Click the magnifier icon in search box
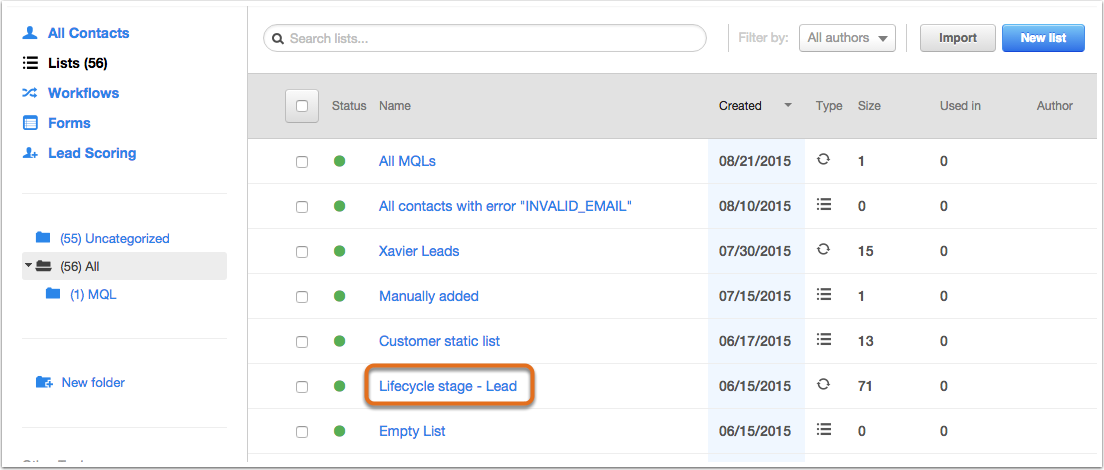 click(277, 38)
